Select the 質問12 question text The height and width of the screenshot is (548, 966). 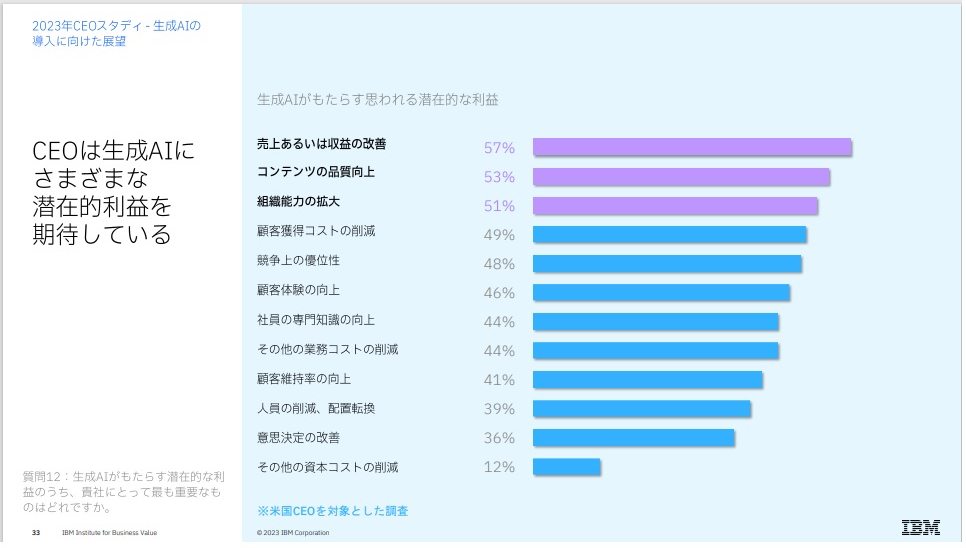tap(123, 492)
